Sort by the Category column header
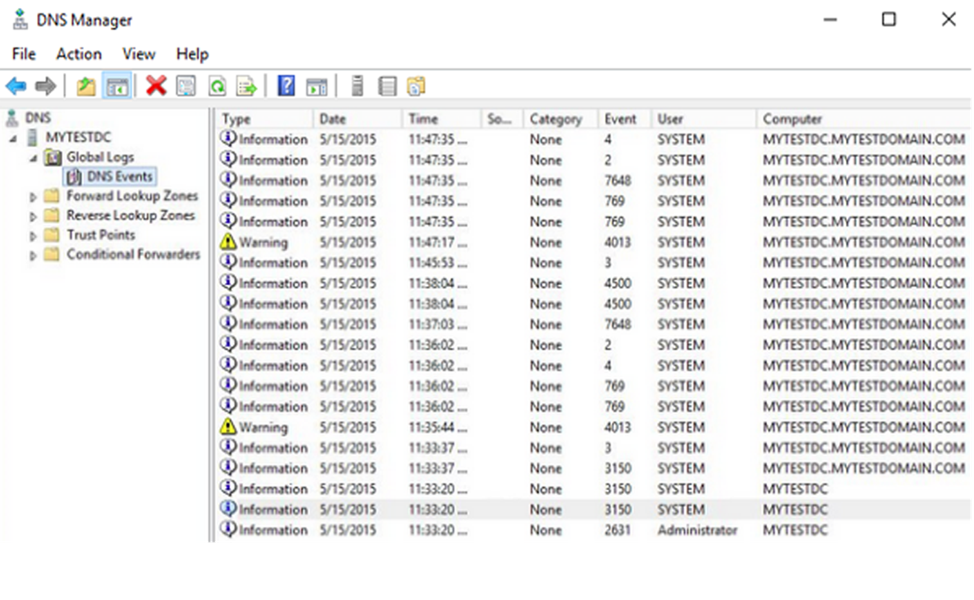 (x=561, y=119)
